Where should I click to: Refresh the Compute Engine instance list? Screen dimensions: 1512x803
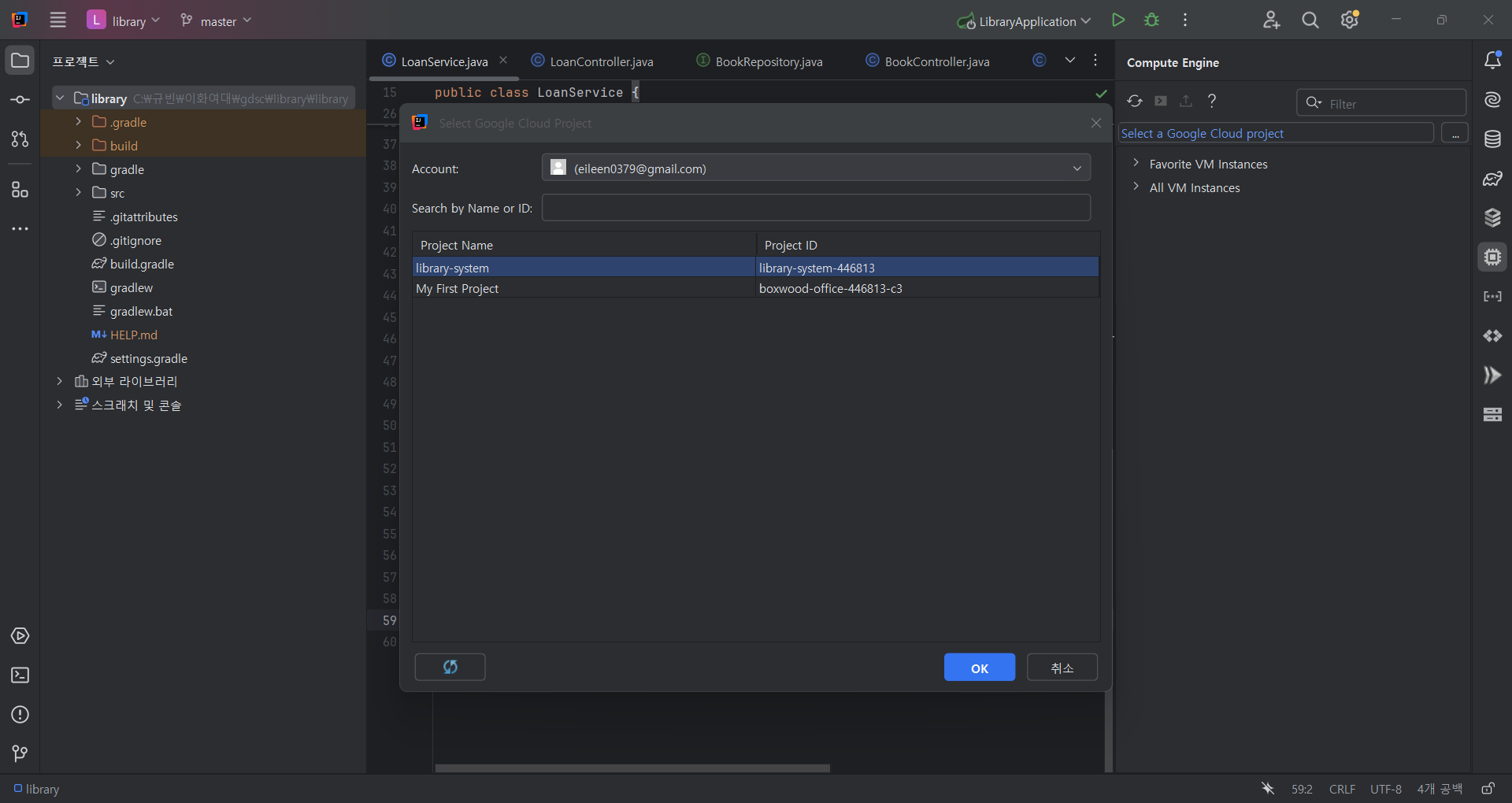pyautogui.click(x=1135, y=101)
